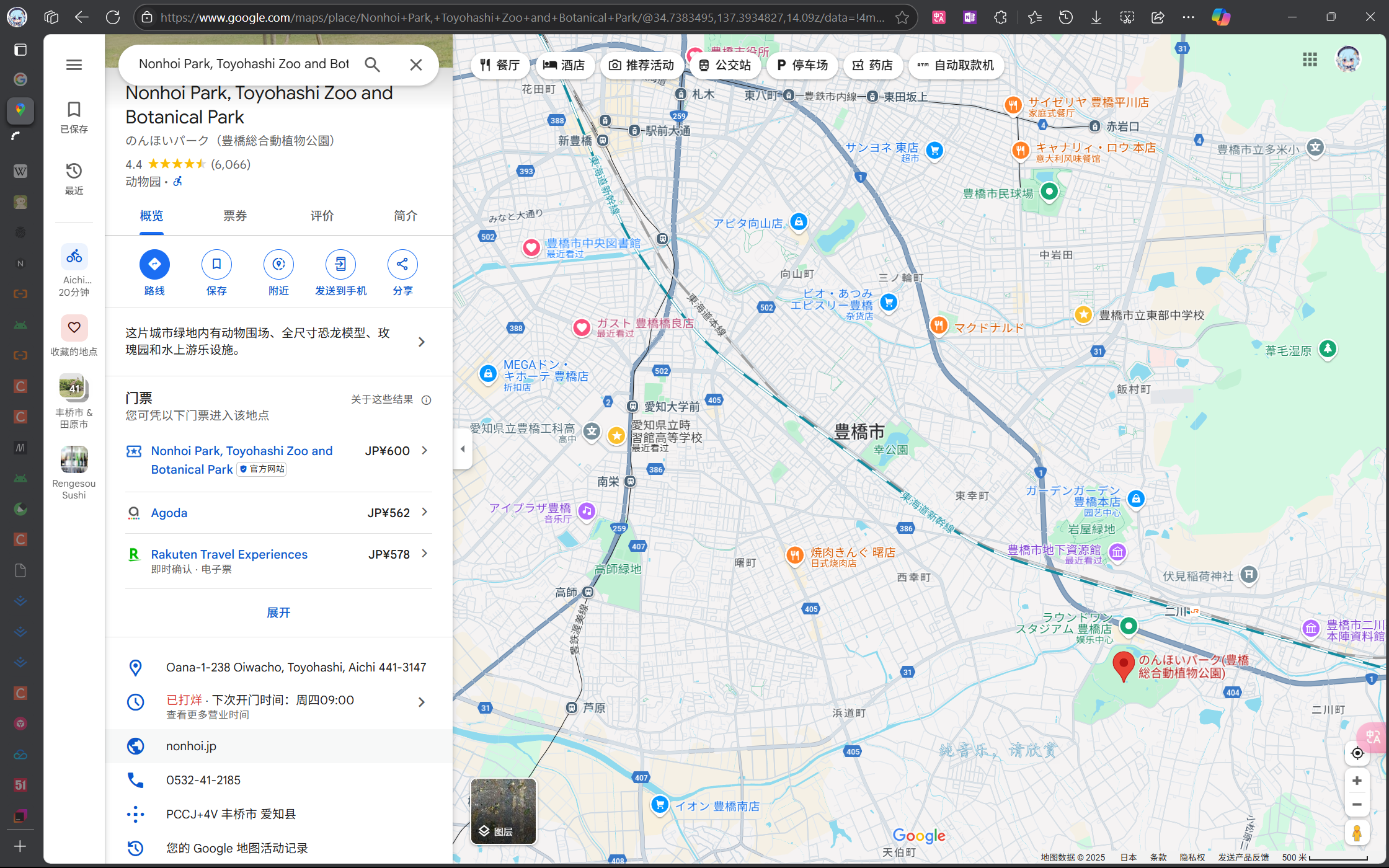Open favorite places (收藏的地点) heart icon

(x=74, y=335)
